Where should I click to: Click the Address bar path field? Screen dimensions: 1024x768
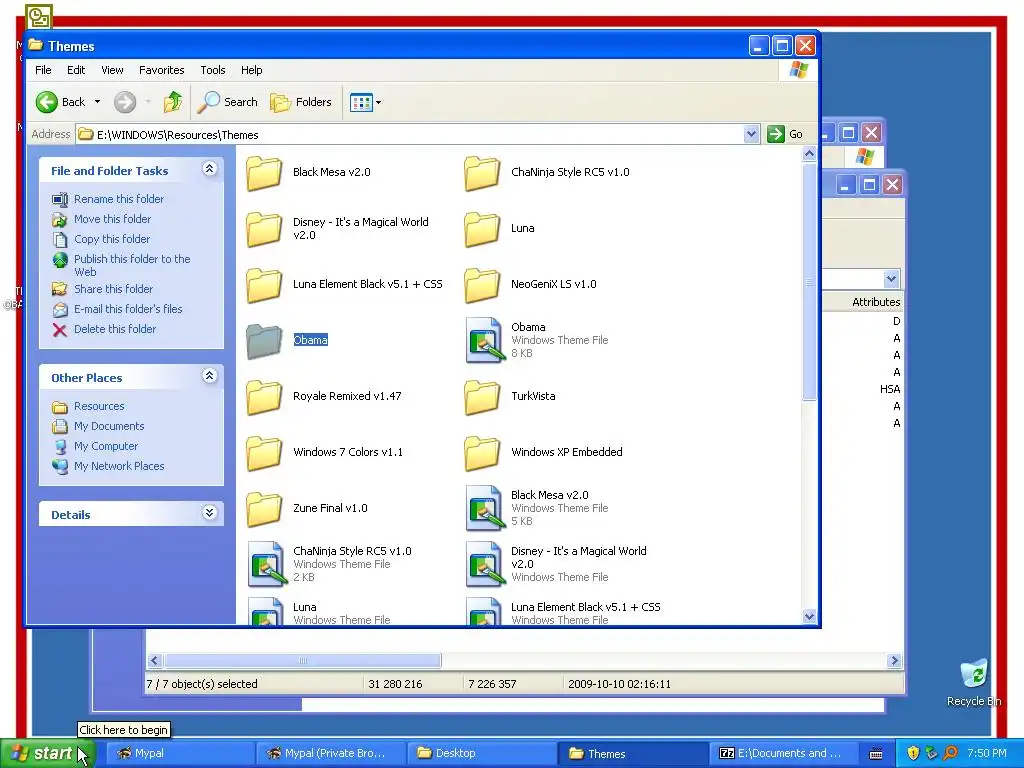pos(418,135)
